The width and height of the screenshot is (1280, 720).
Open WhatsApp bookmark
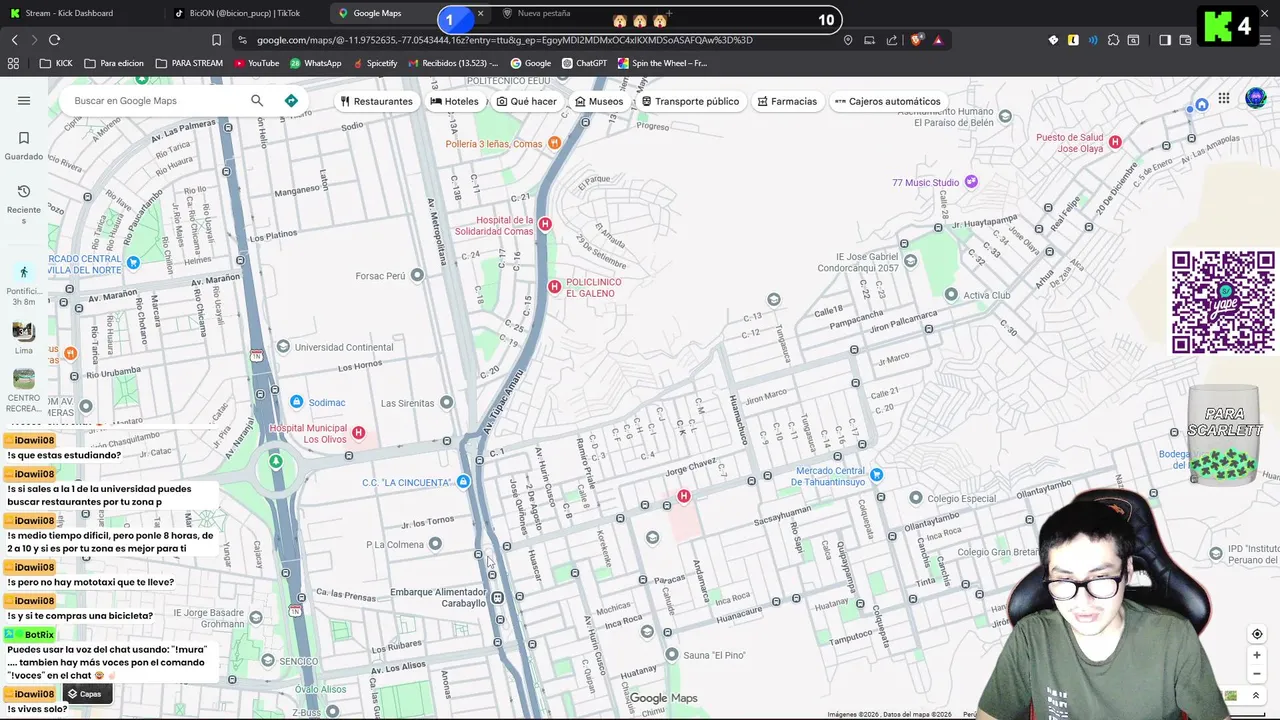coord(315,63)
